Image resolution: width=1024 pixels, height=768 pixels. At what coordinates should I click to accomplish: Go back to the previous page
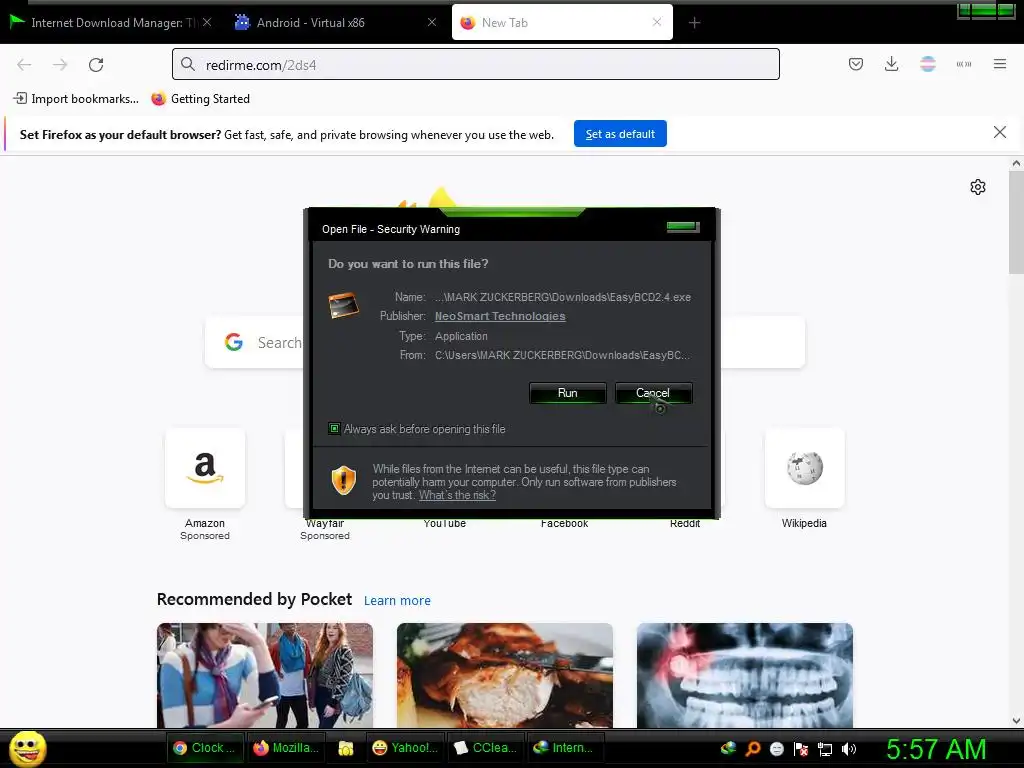point(24,65)
